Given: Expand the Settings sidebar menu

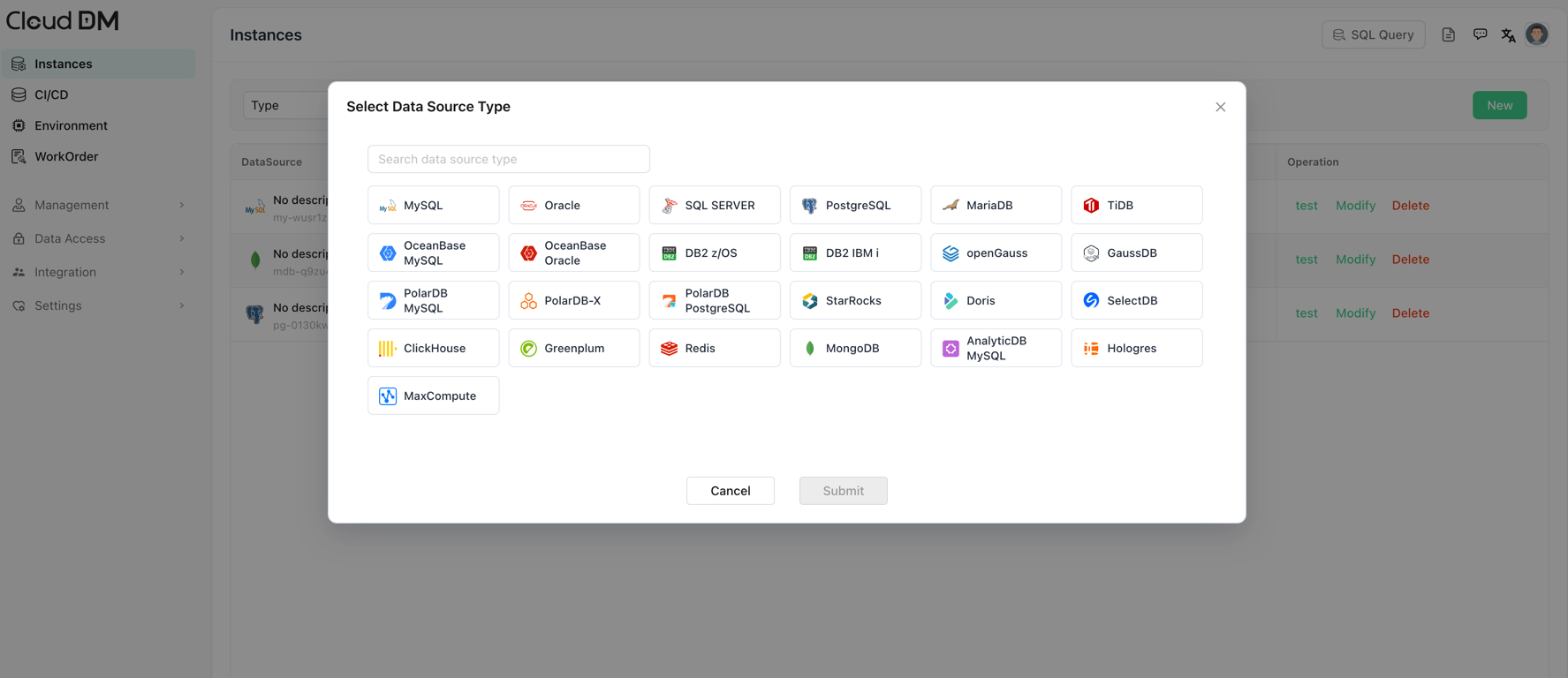Looking at the screenshot, I should tap(98, 305).
